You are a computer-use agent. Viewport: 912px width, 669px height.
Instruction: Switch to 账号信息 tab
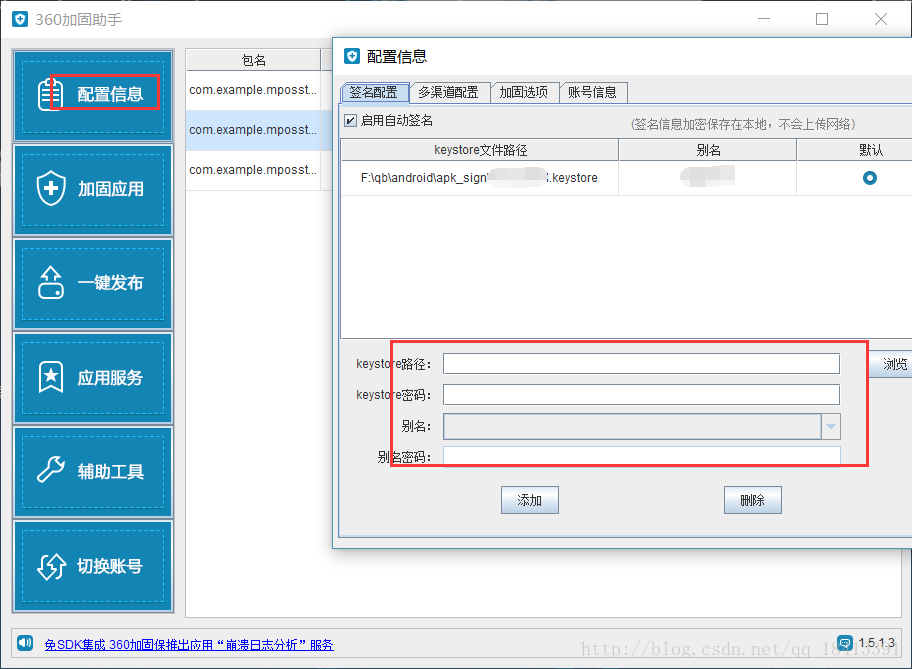(x=592, y=92)
